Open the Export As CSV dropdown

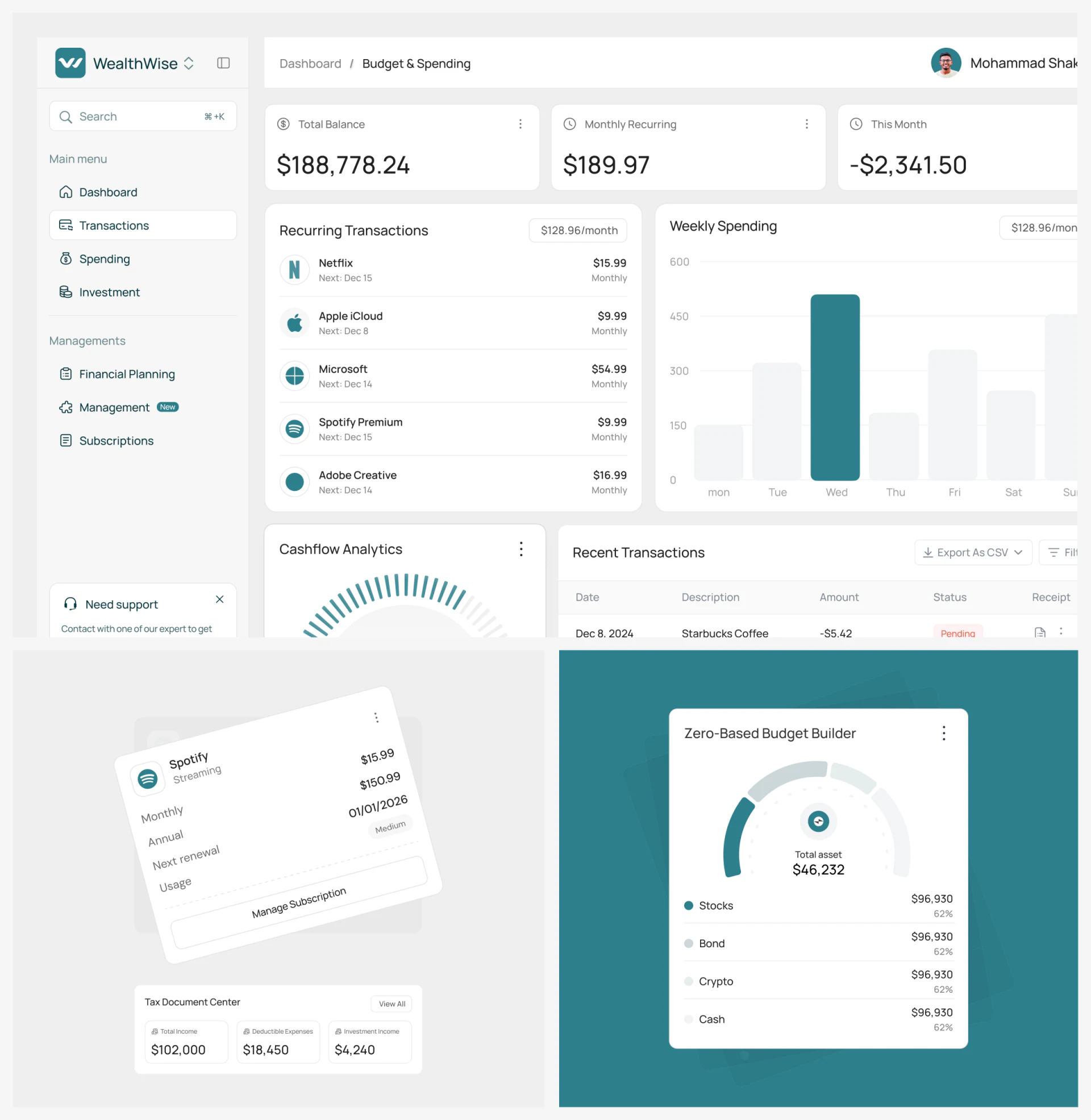(972, 552)
